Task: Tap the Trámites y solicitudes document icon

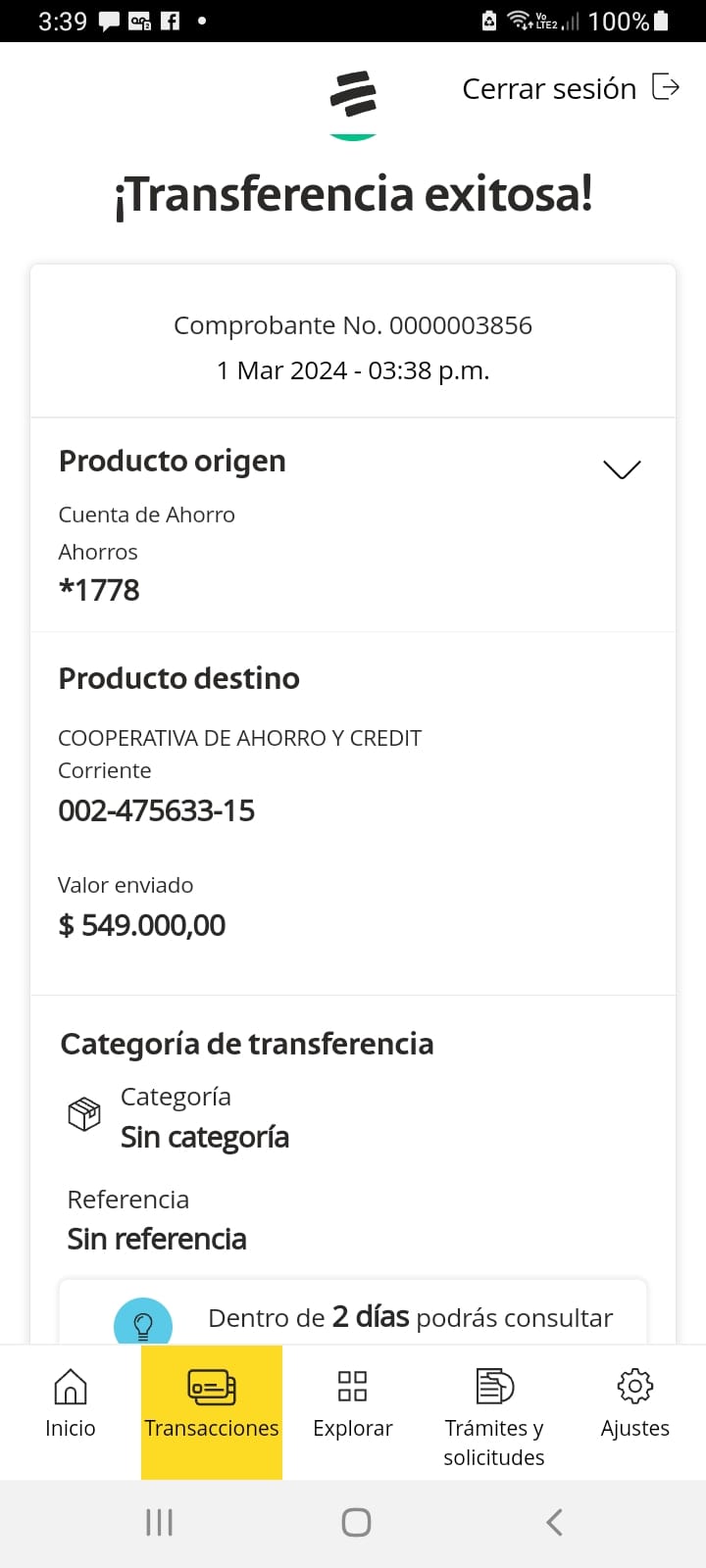Action: [494, 1387]
